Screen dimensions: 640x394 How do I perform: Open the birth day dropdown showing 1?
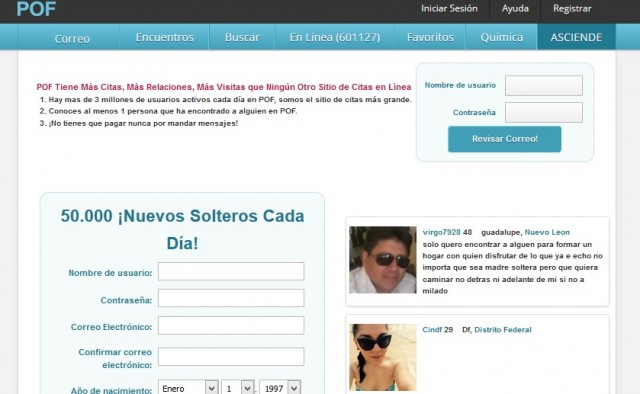tap(238, 388)
